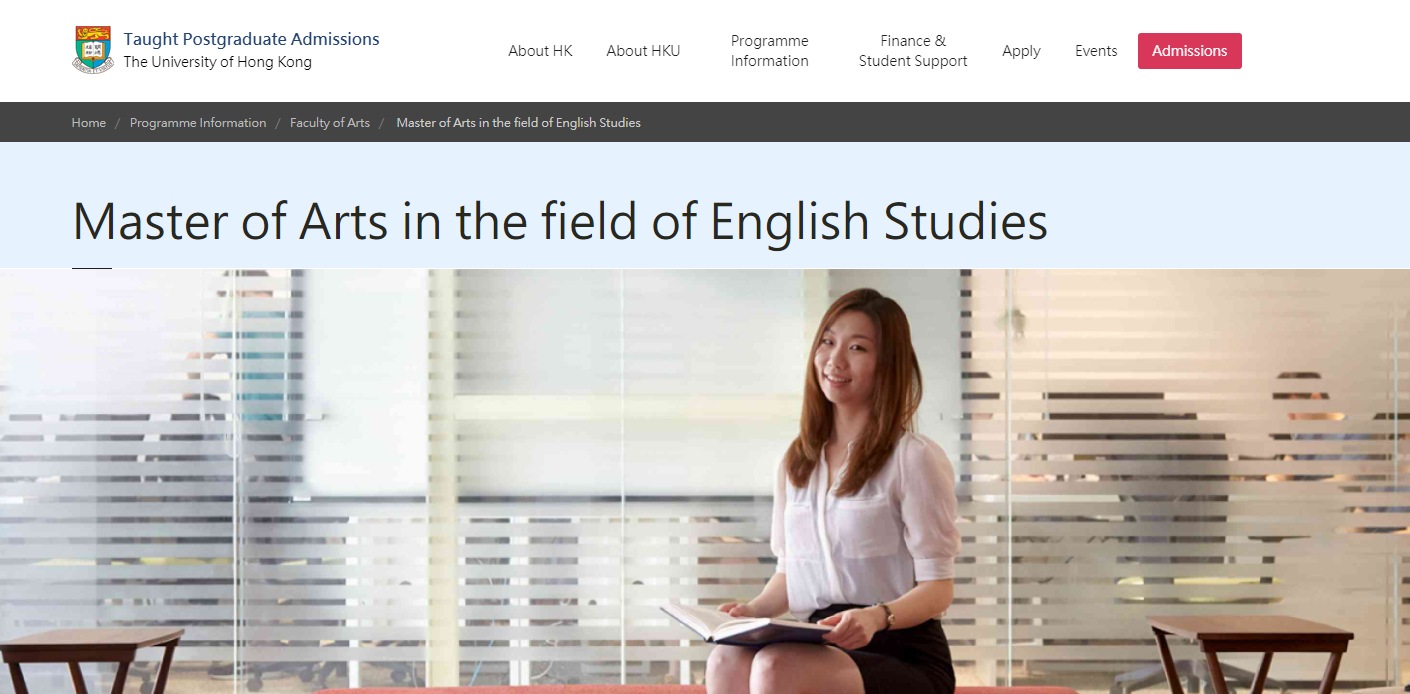The width and height of the screenshot is (1410, 694).
Task: Click the Master of Arts page heading
Action: [x=560, y=222]
